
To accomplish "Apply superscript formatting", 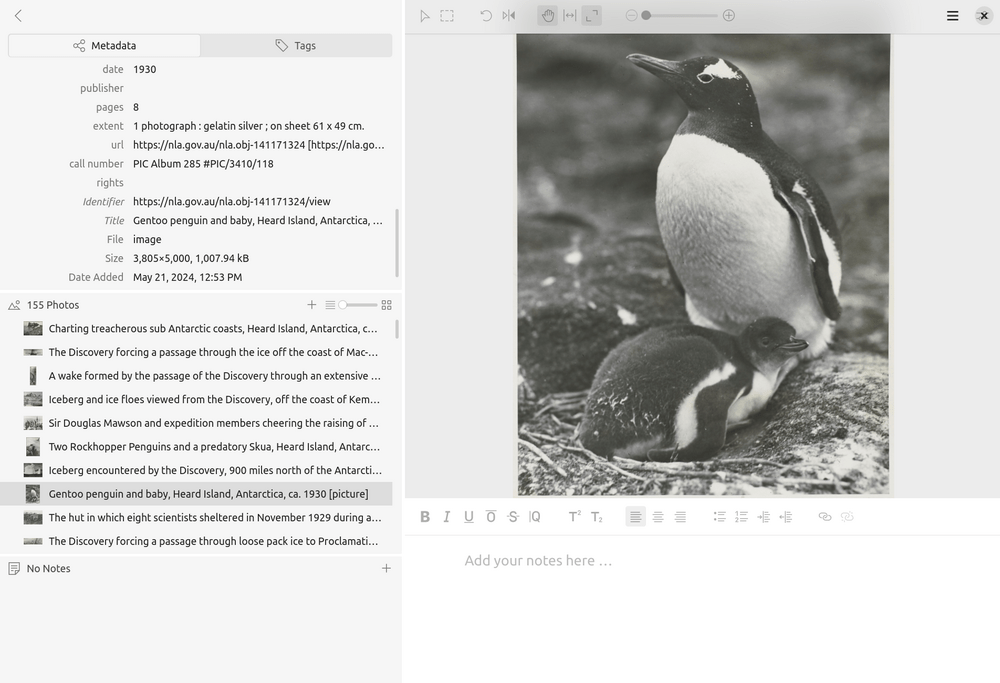I will [x=575, y=517].
